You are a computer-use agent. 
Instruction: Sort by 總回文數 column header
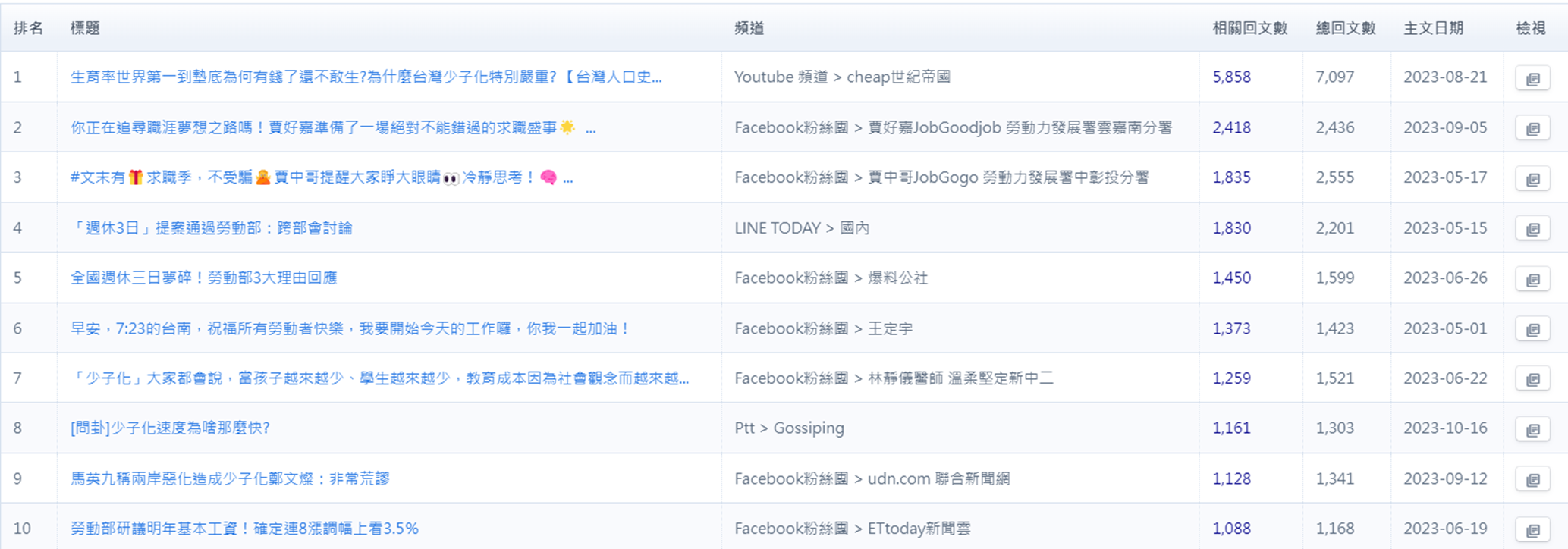pos(1346,28)
